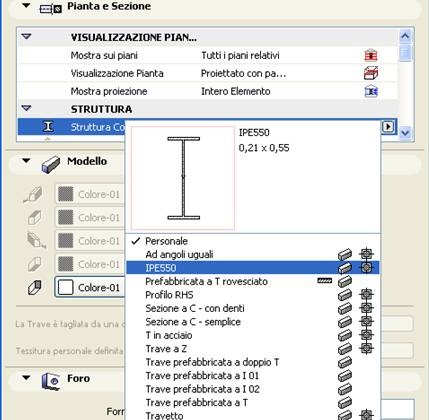Click the Visualizzazione Pianta row icon
Screen dimensions: 429x420
tap(371, 73)
